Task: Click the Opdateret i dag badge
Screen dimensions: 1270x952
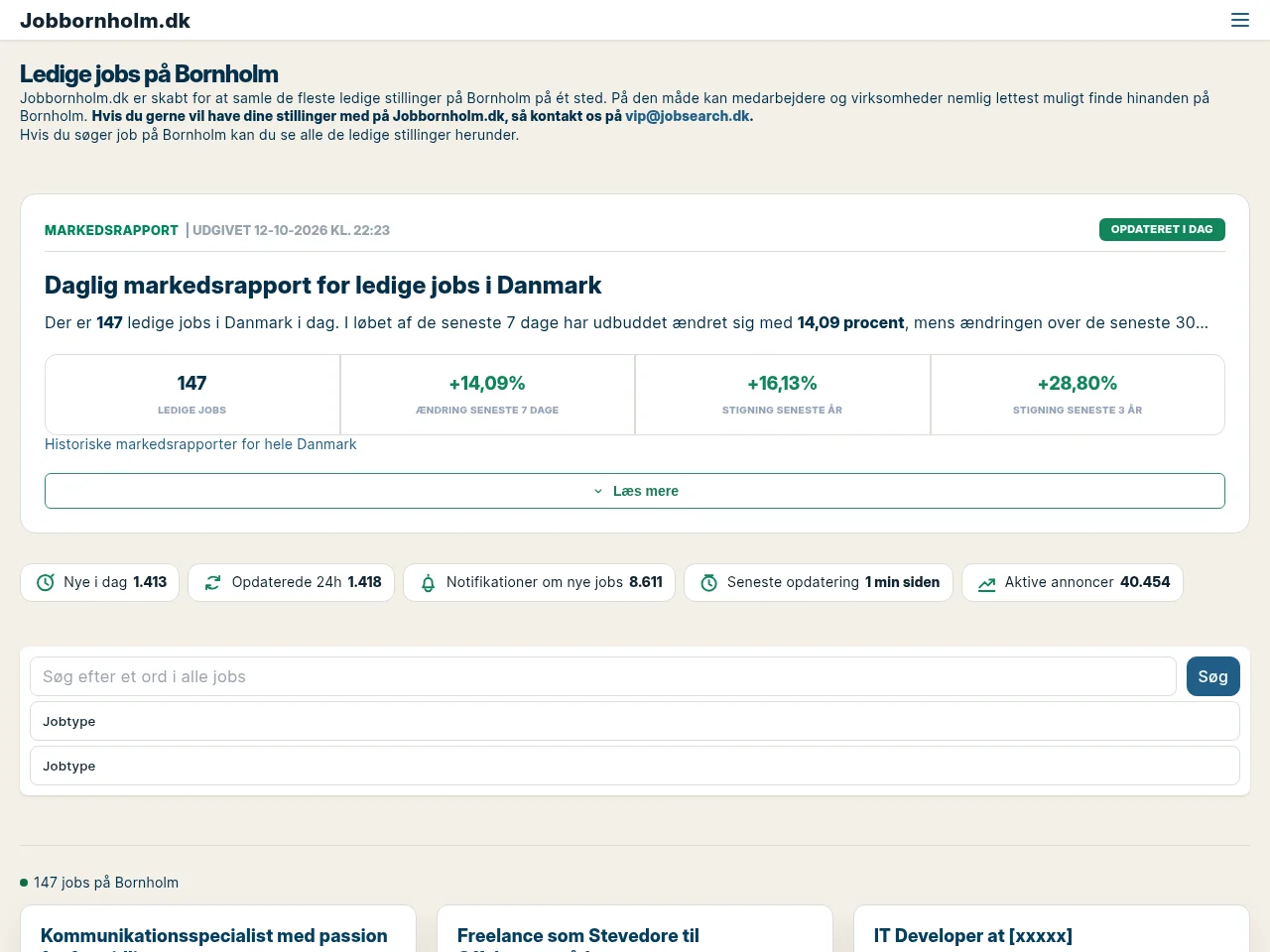Action: click(1162, 229)
